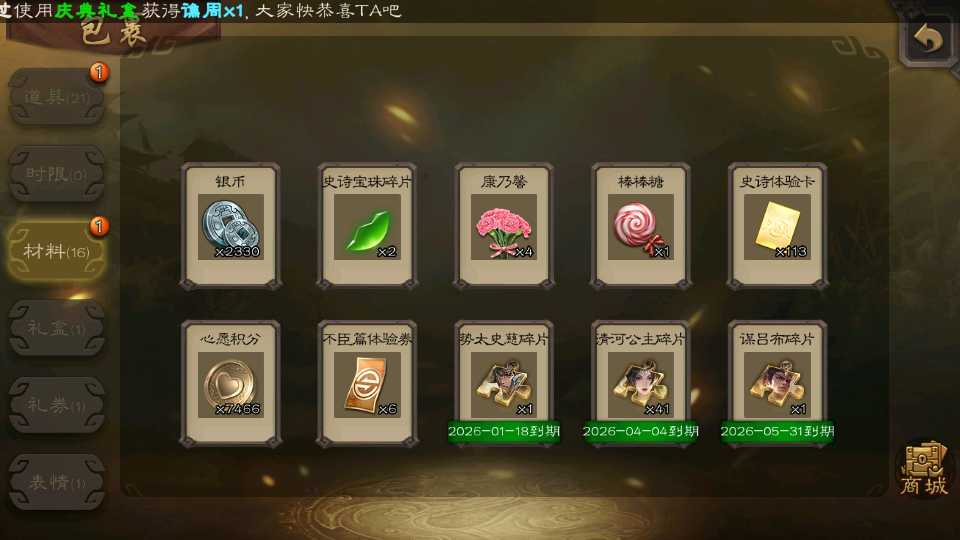
Task: Open the 材料 materials tab
Action: pyautogui.click(x=56, y=251)
